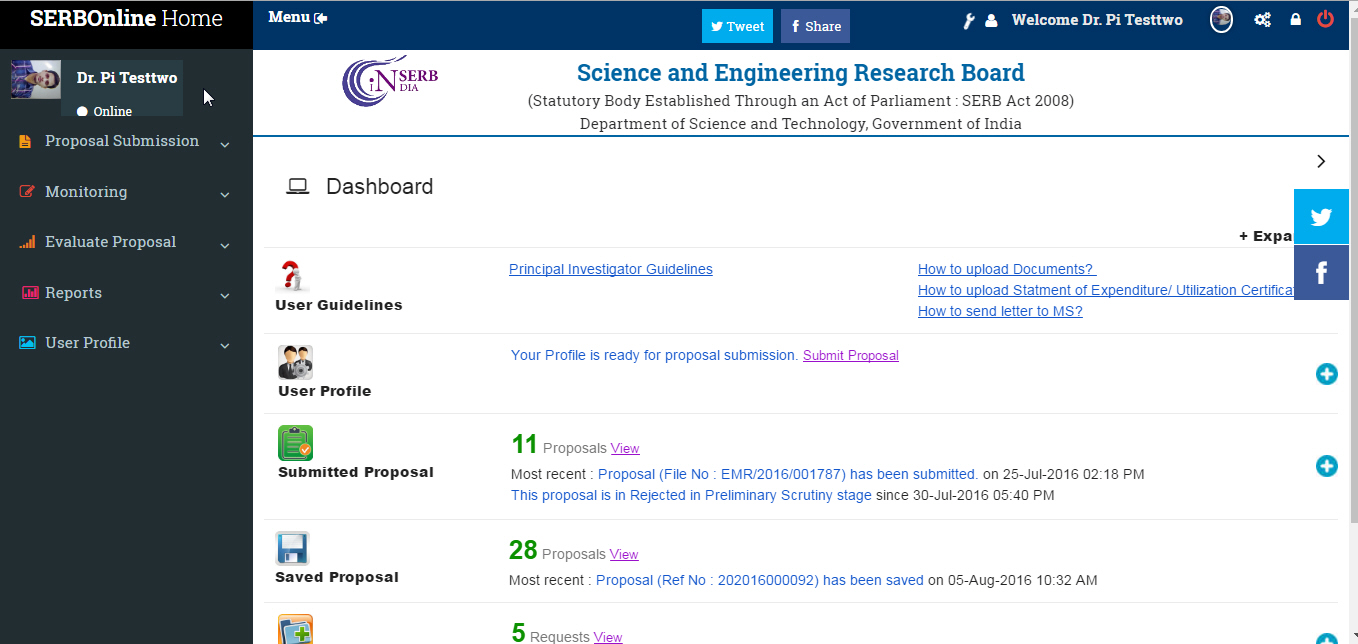Expand the User Profile section plus icon

pyautogui.click(x=1326, y=374)
